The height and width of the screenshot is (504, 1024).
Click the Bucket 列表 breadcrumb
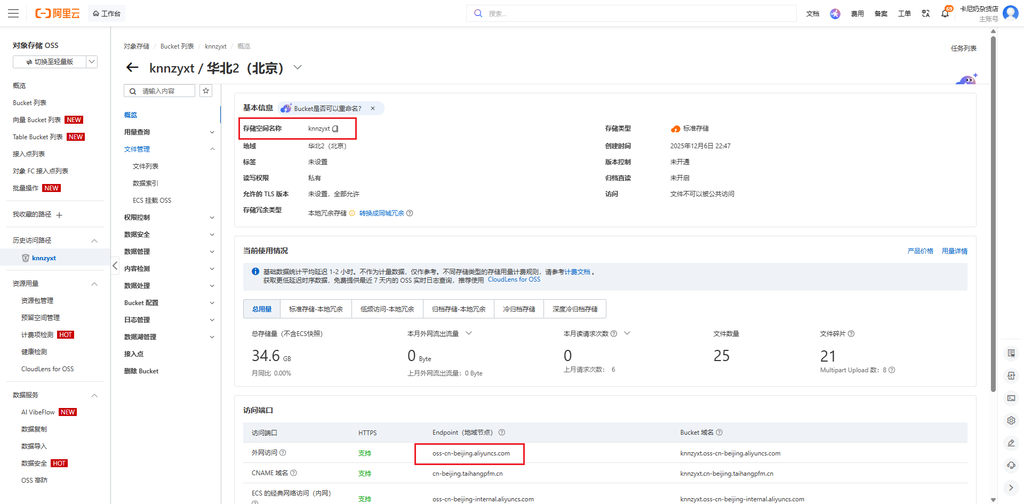point(177,46)
